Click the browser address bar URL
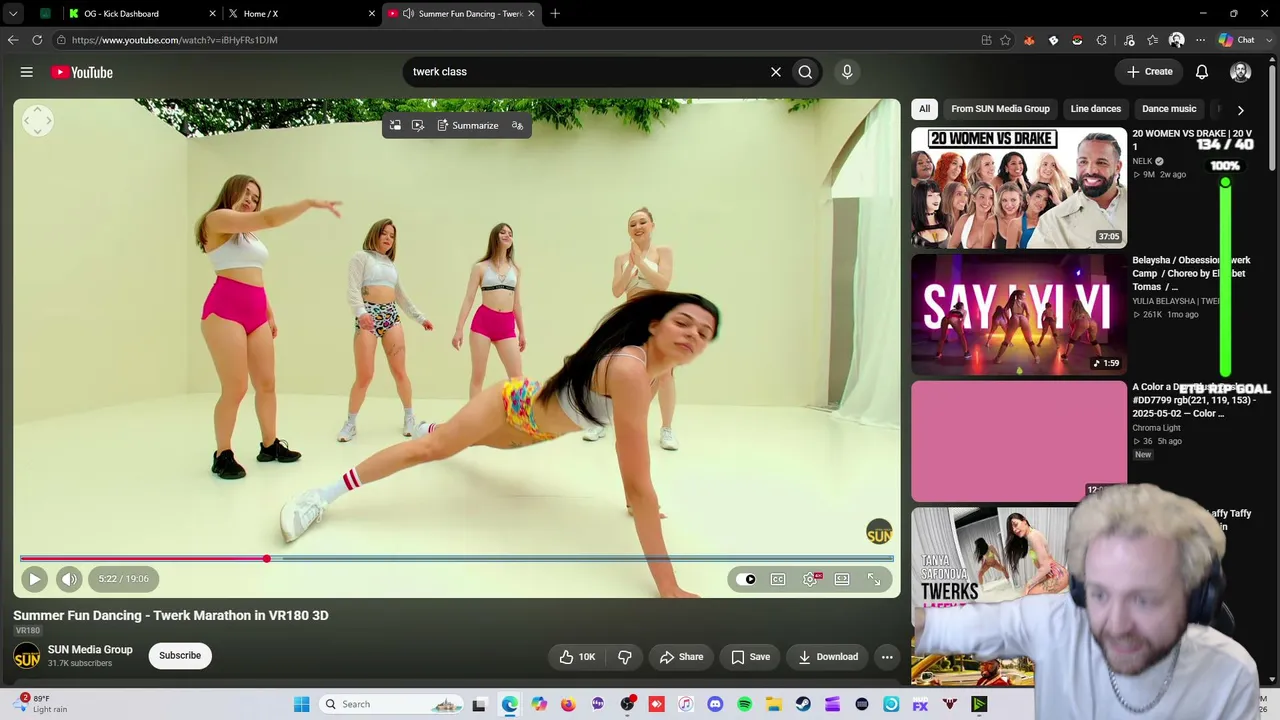 (x=175, y=40)
